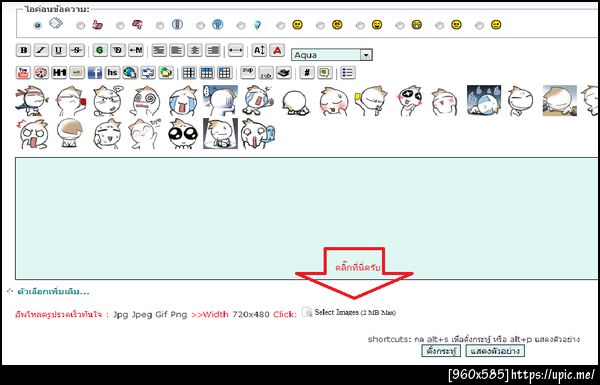Select thumbs down message icon radio

(x=120, y=26)
